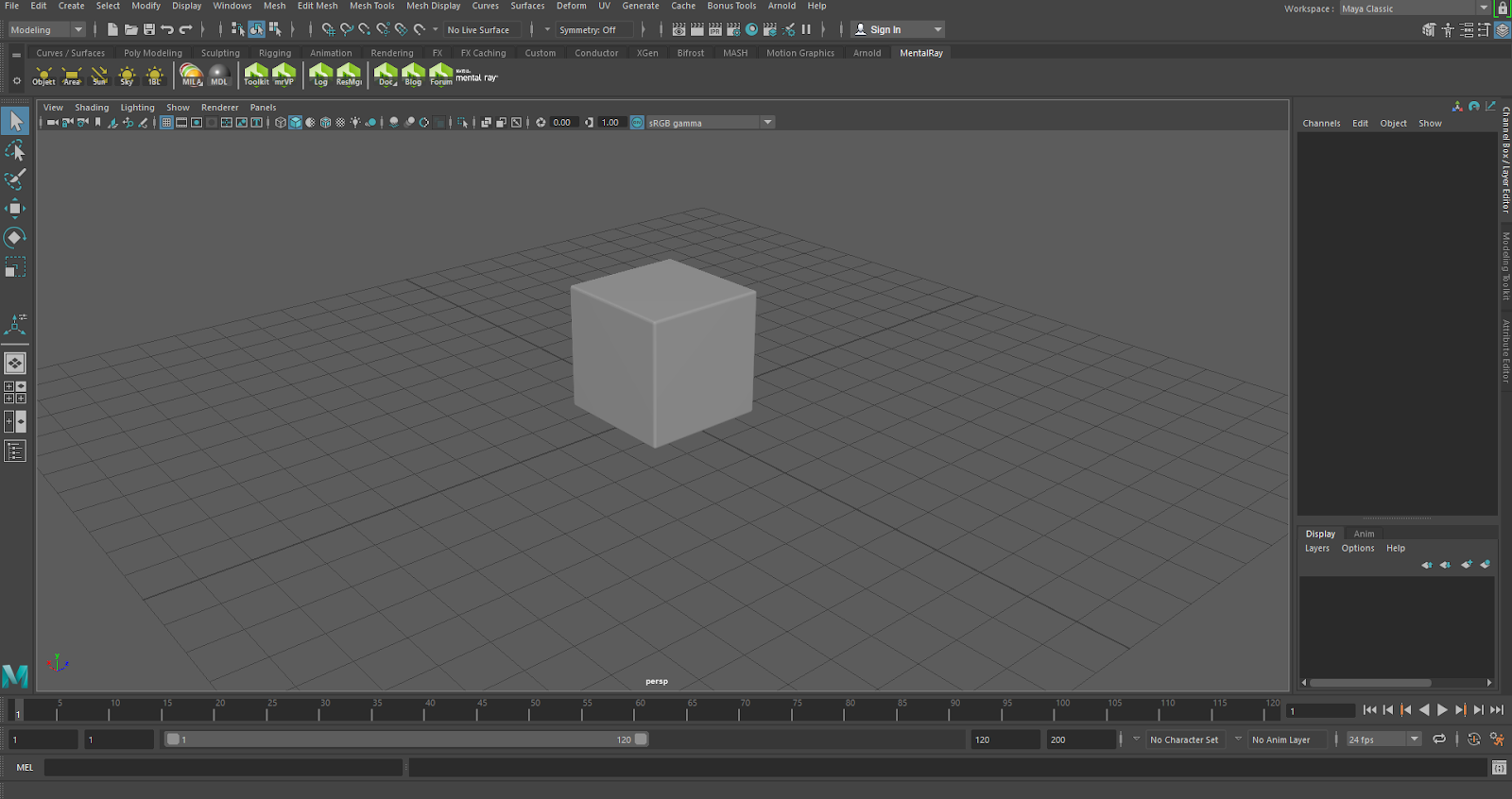
Task: Switch to the Anim layer tab
Action: (x=1365, y=534)
